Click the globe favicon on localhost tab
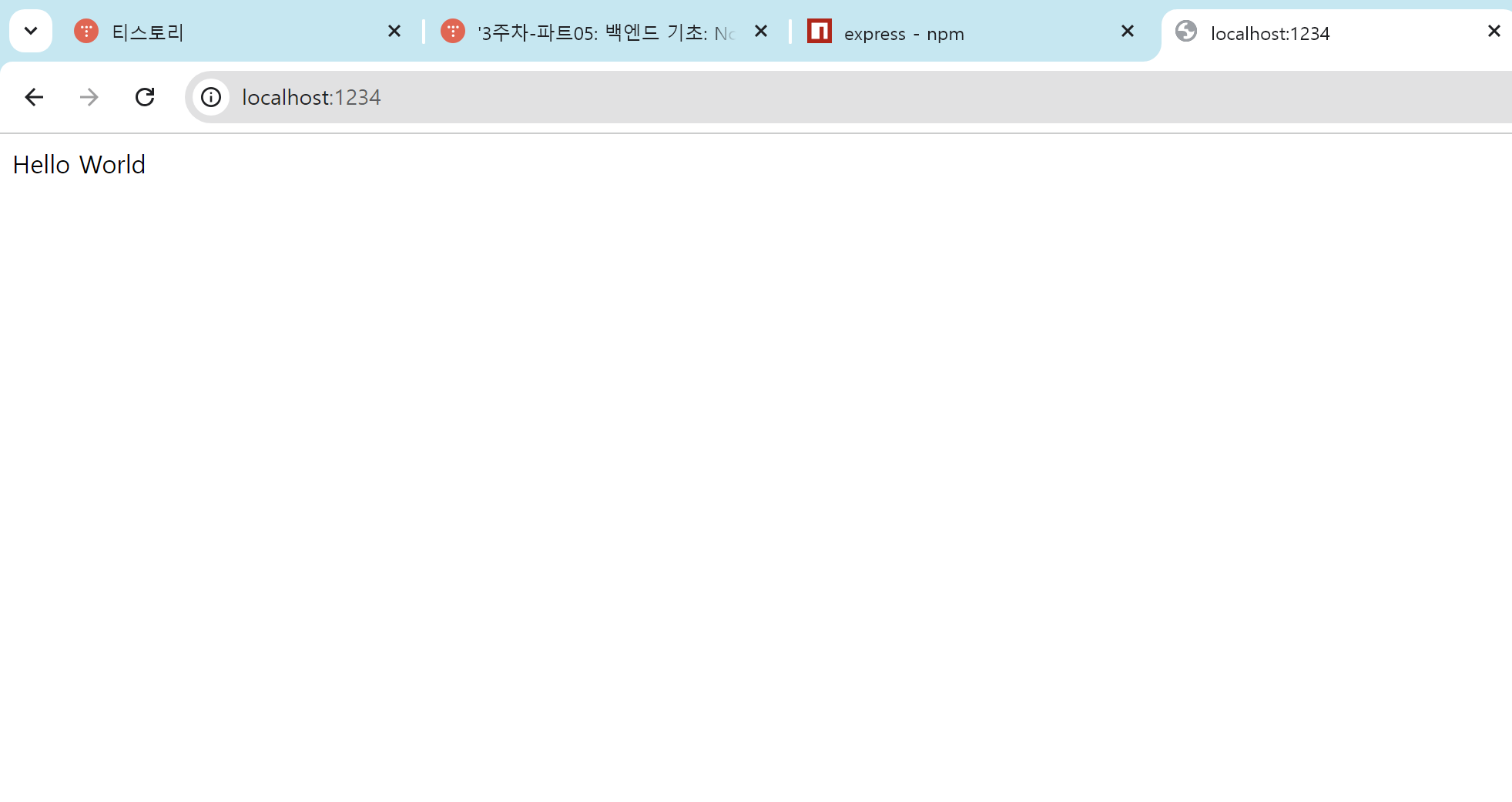 pyautogui.click(x=1186, y=32)
